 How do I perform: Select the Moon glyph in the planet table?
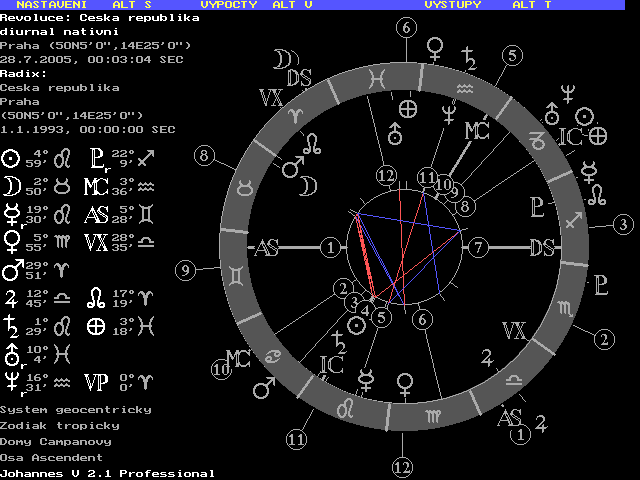click(x=11, y=186)
